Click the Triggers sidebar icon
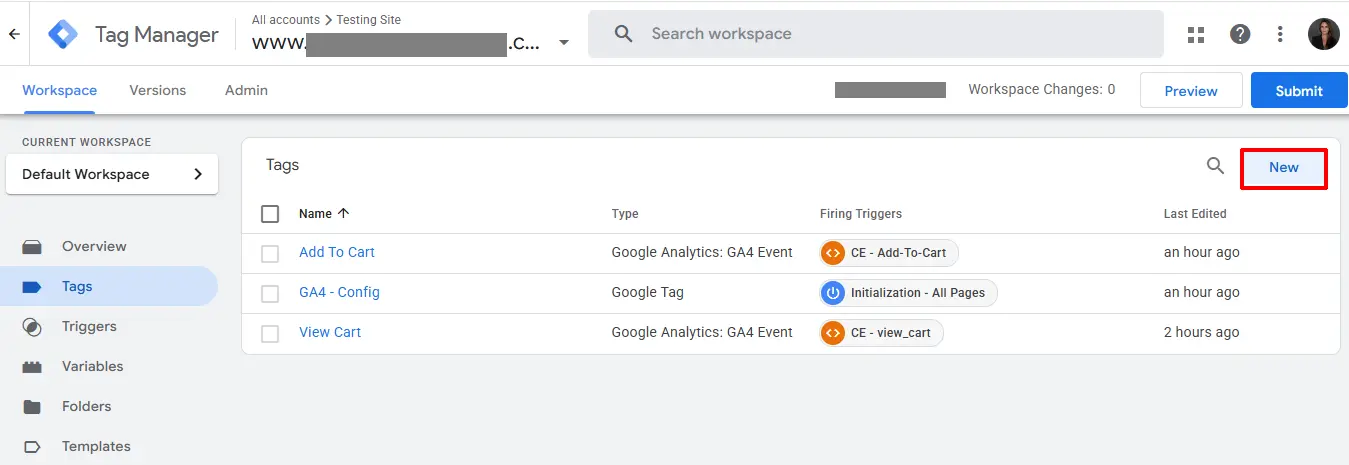This screenshot has height=465, width=1349. (x=32, y=327)
